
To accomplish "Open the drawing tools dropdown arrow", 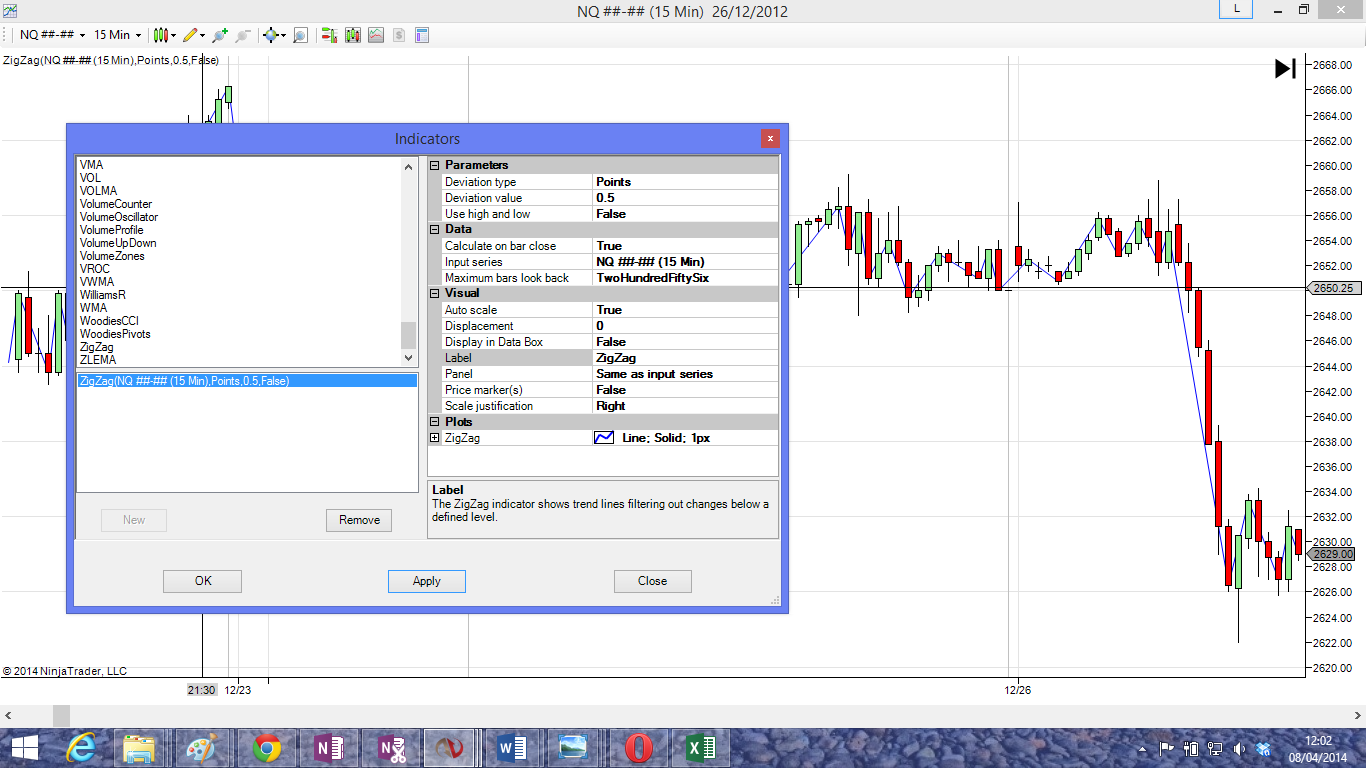I will tap(203, 36).
